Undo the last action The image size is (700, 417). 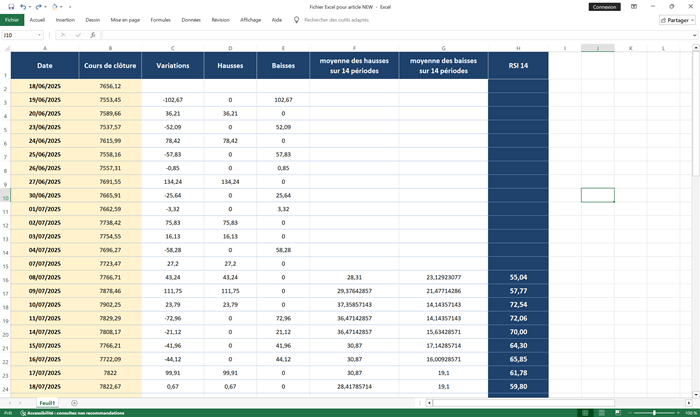22,6
